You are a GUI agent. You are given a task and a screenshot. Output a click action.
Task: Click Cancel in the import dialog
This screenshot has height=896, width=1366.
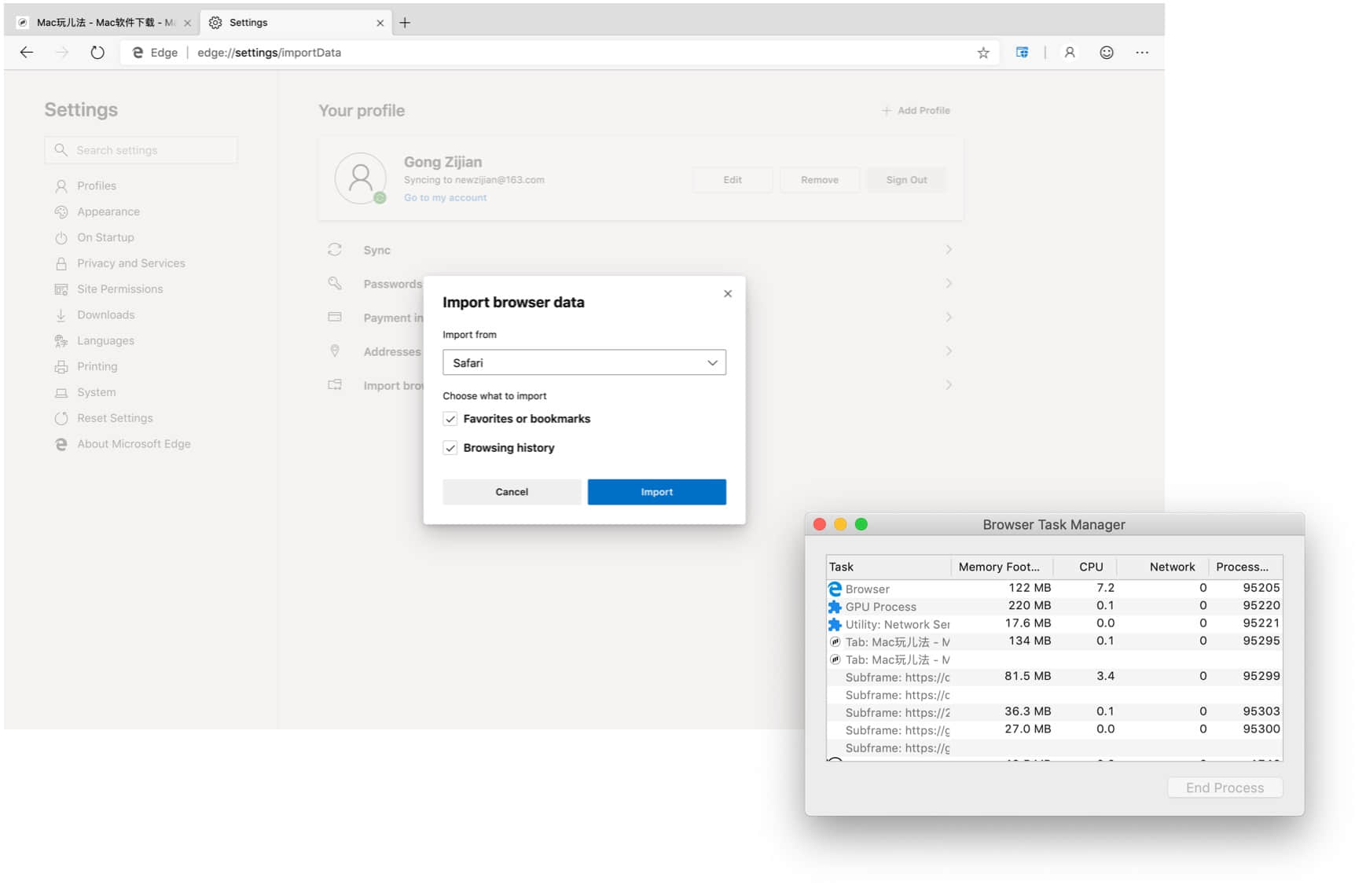[x=512, y=492]
